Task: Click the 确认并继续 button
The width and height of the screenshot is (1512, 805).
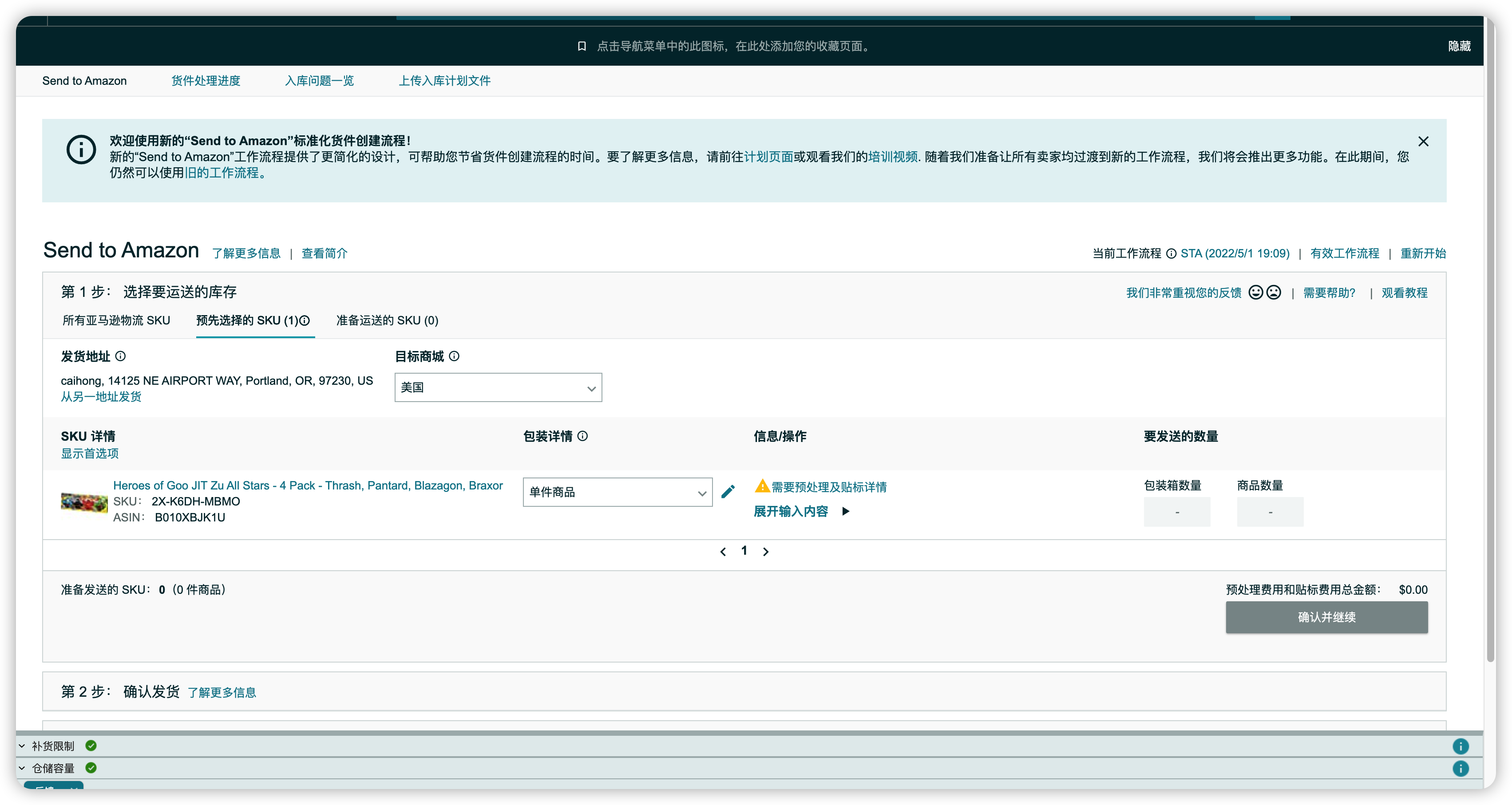Action: coord(1326,617)
